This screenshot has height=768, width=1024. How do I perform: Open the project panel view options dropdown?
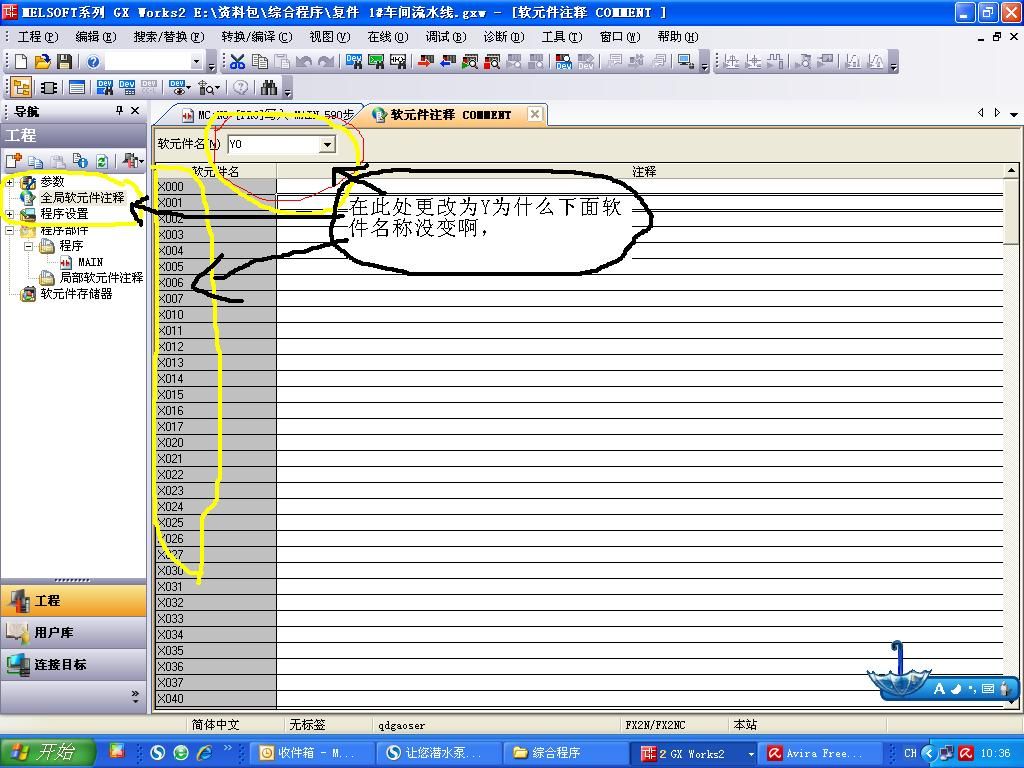[133, 161]
